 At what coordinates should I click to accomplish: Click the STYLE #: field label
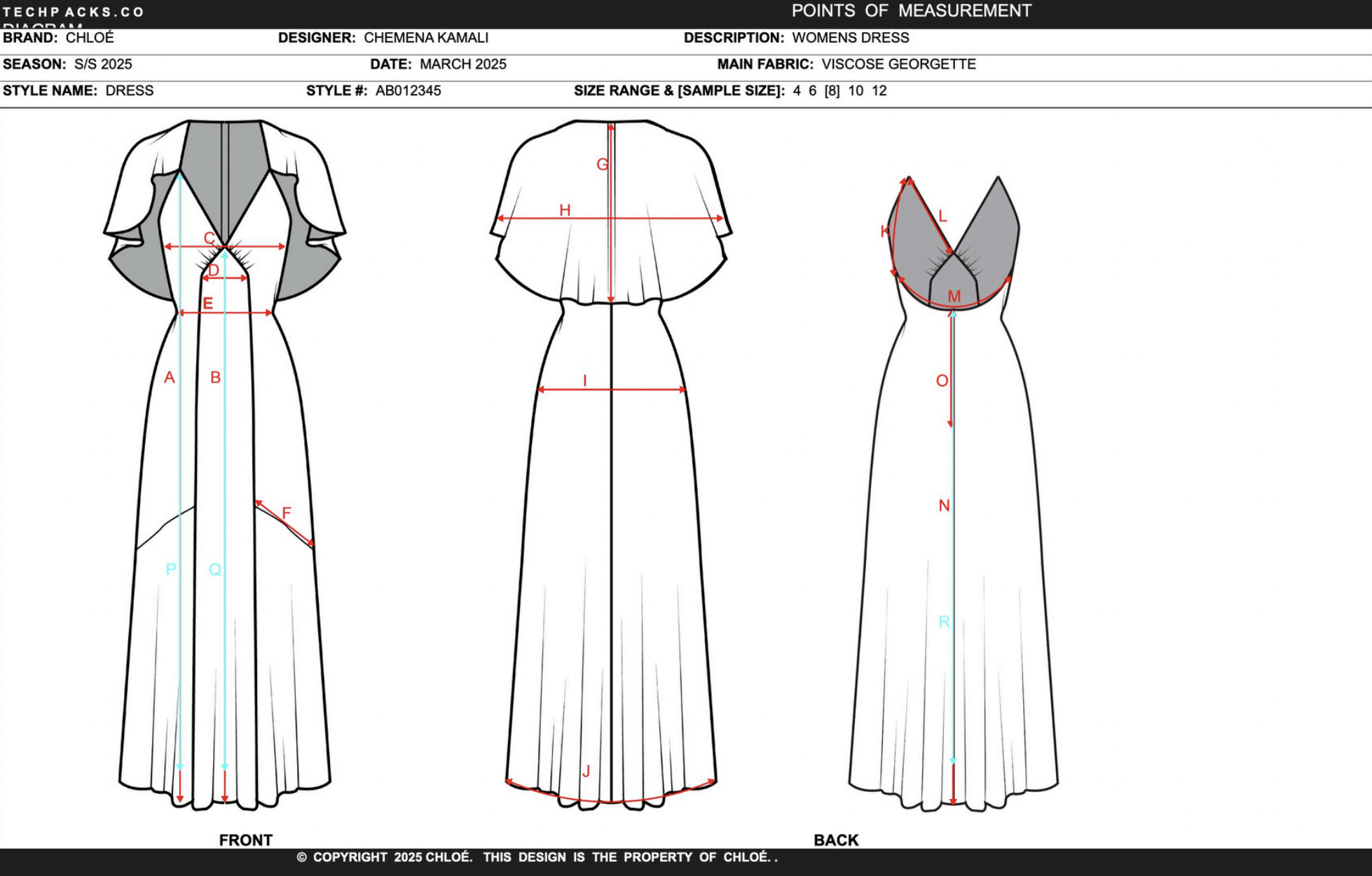(x=336, y=91)
